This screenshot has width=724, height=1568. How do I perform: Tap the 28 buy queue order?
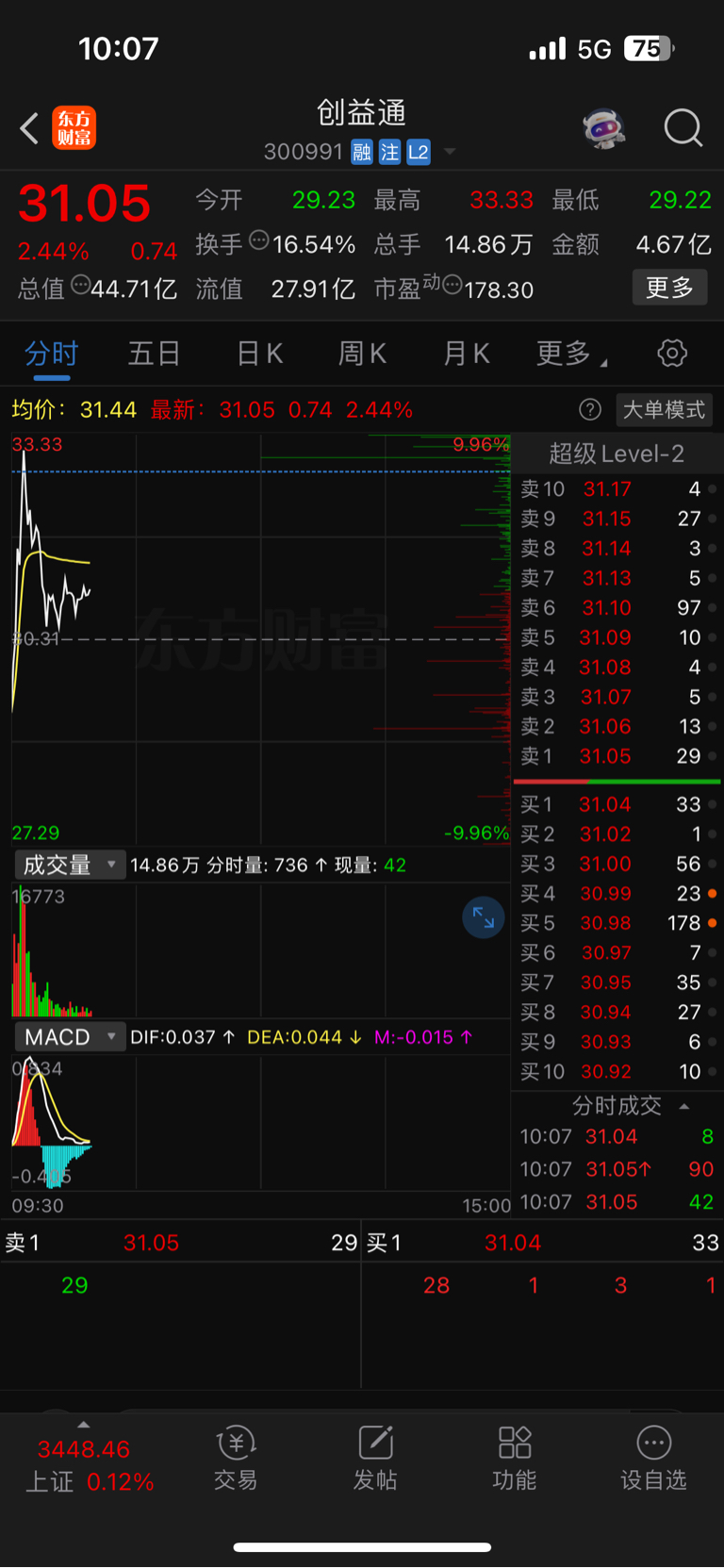tap(436, 1285)
